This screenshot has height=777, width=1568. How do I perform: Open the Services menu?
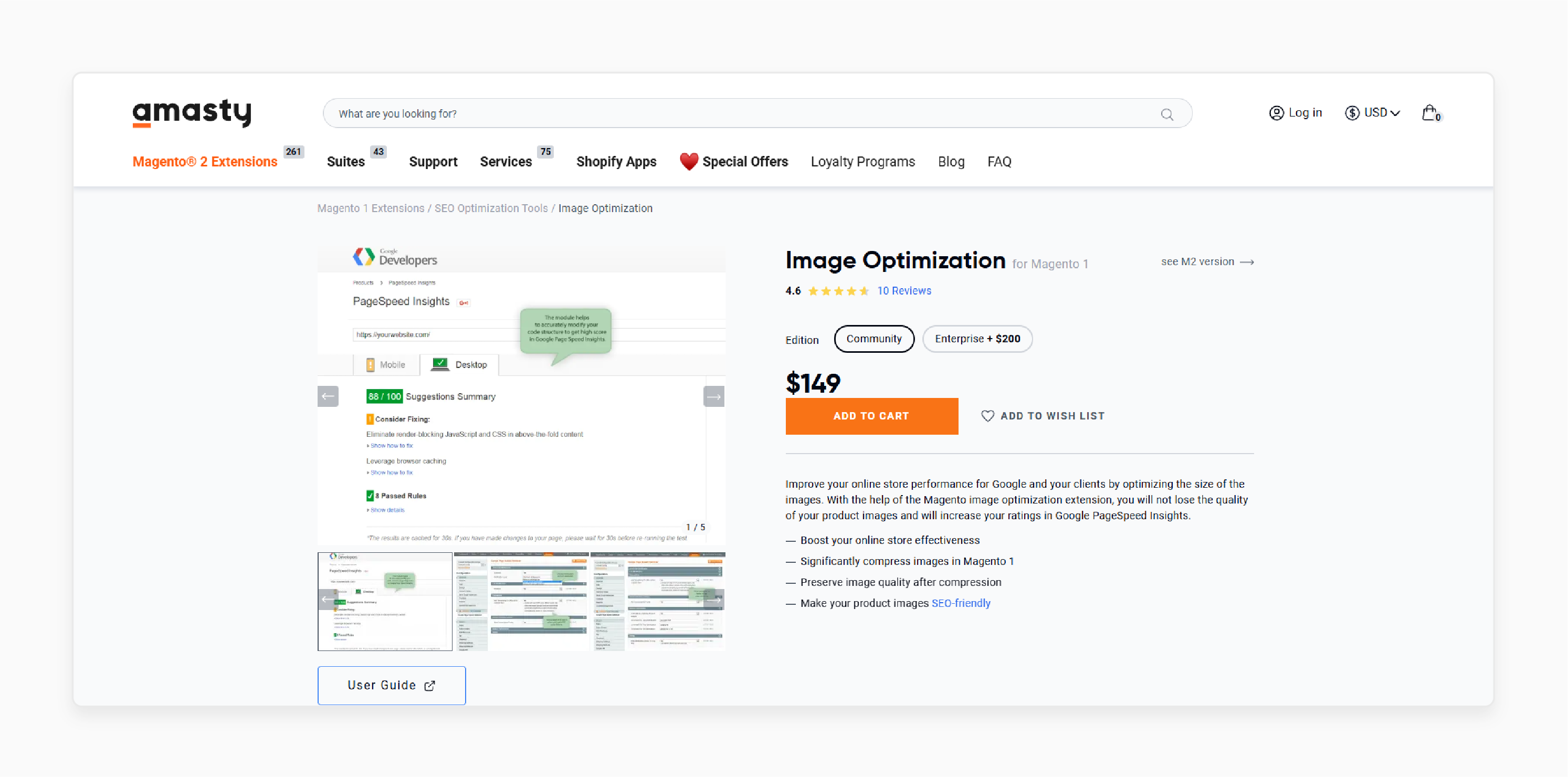click(506, 162)
